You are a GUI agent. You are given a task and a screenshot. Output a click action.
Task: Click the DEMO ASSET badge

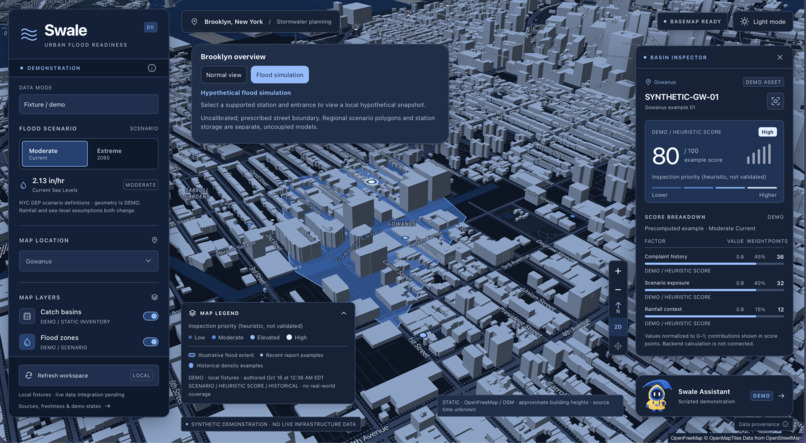pos(763,82)
